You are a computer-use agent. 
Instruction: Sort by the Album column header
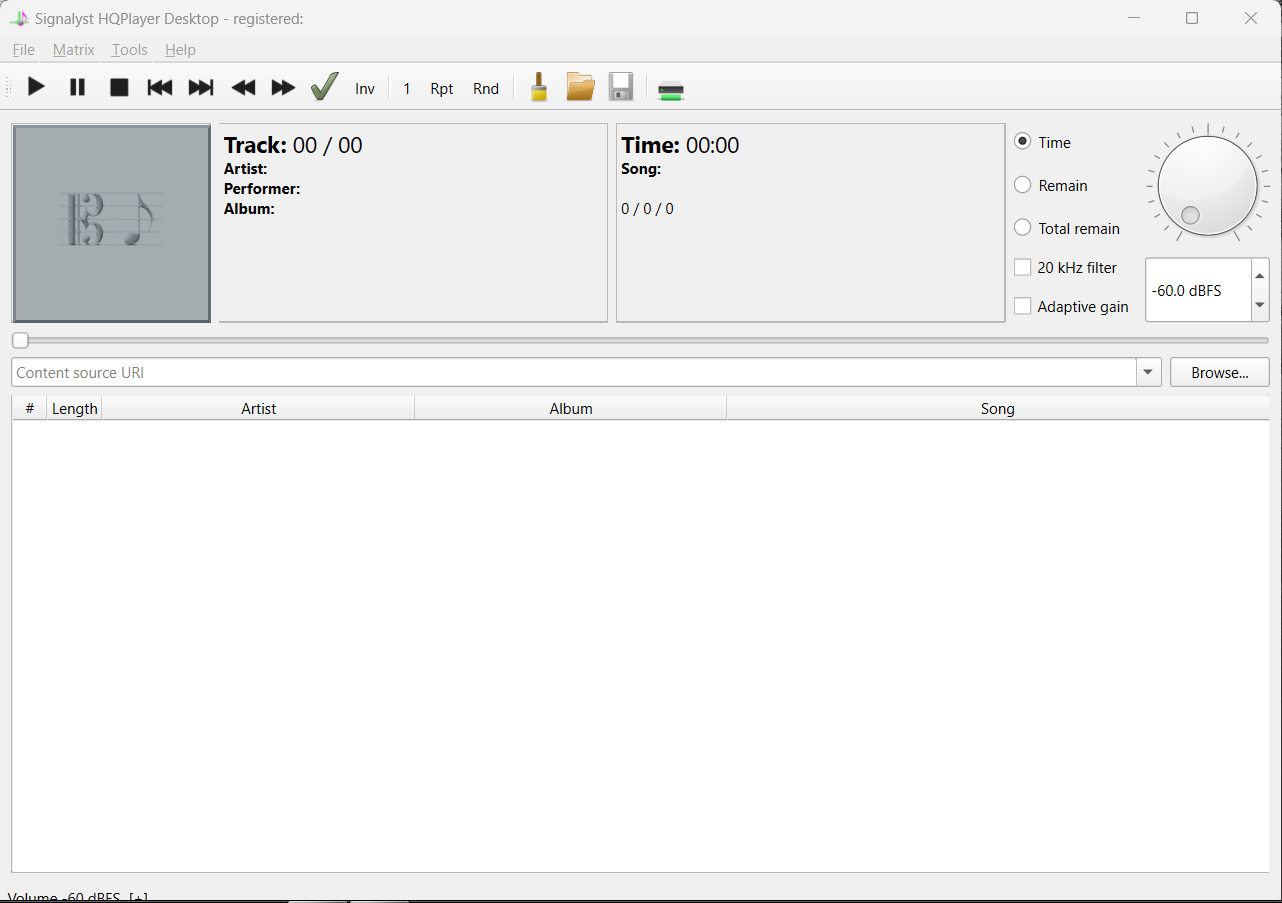(571, 408)
